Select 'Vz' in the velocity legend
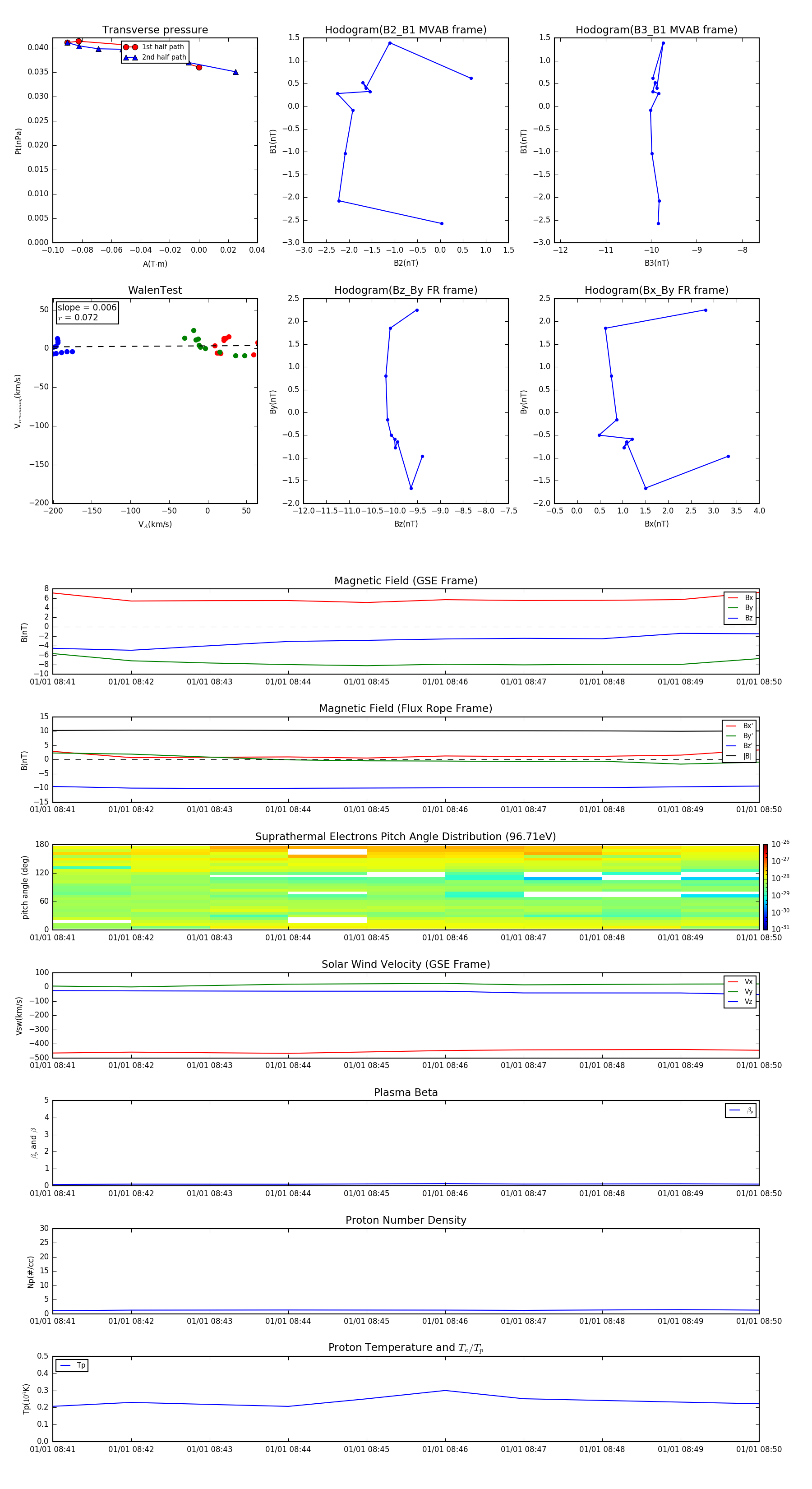The width and height of the screenshot is (812, 1489). (740, 1002)
